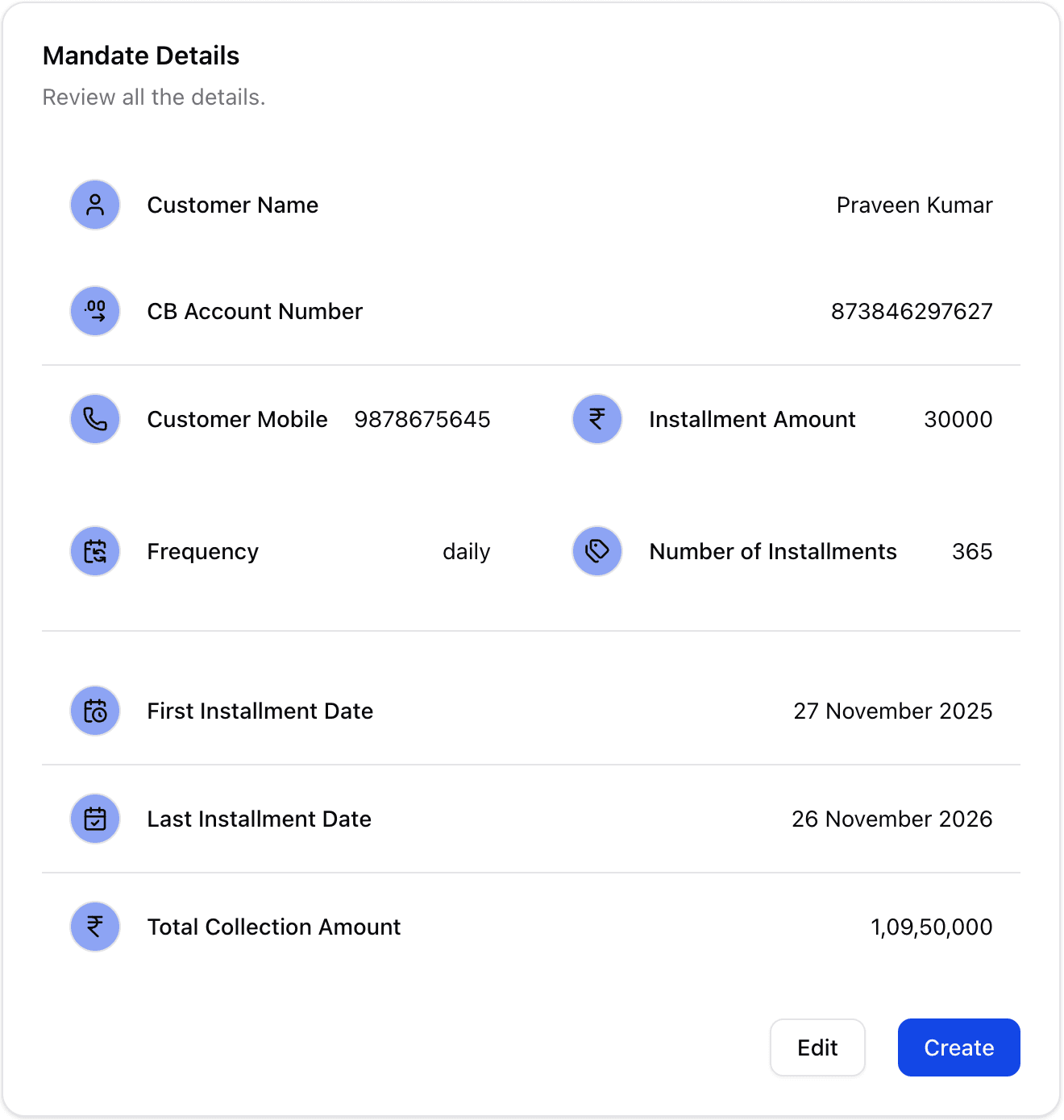1064x1120 pixels.
Task: Click the date 27 November 2025
Action: [x=892, y=711]
